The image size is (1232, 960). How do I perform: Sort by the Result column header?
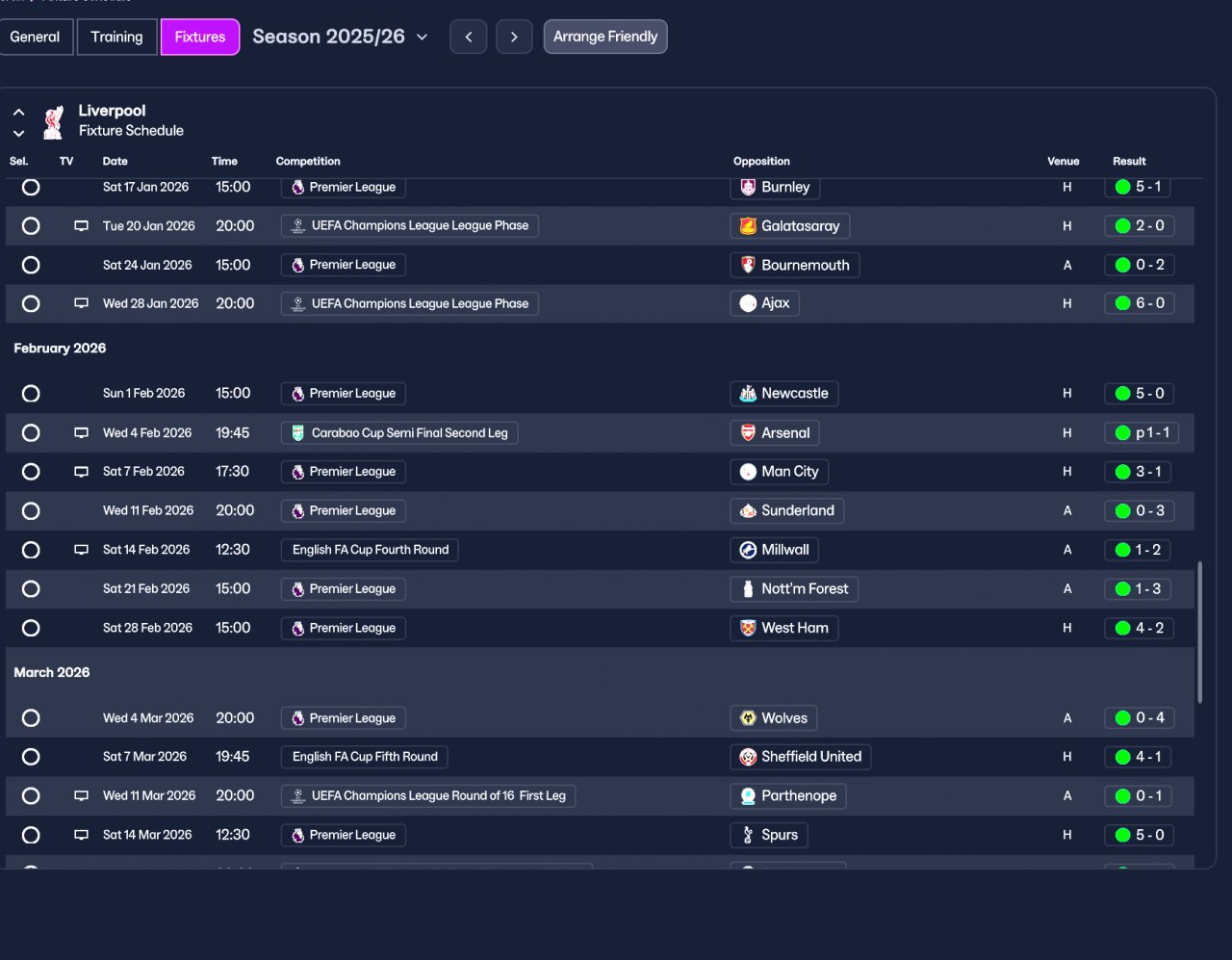pos(1129,161)
